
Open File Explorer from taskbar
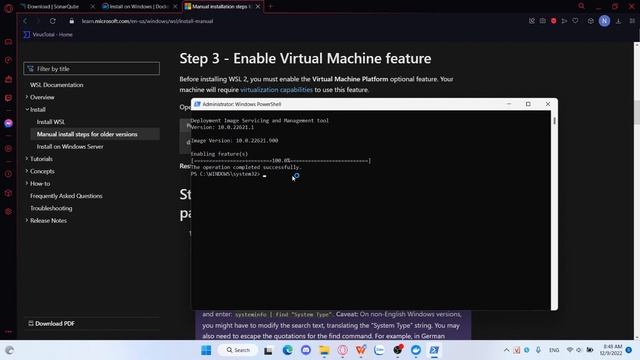pyautogui.click(x=324, y=350)
